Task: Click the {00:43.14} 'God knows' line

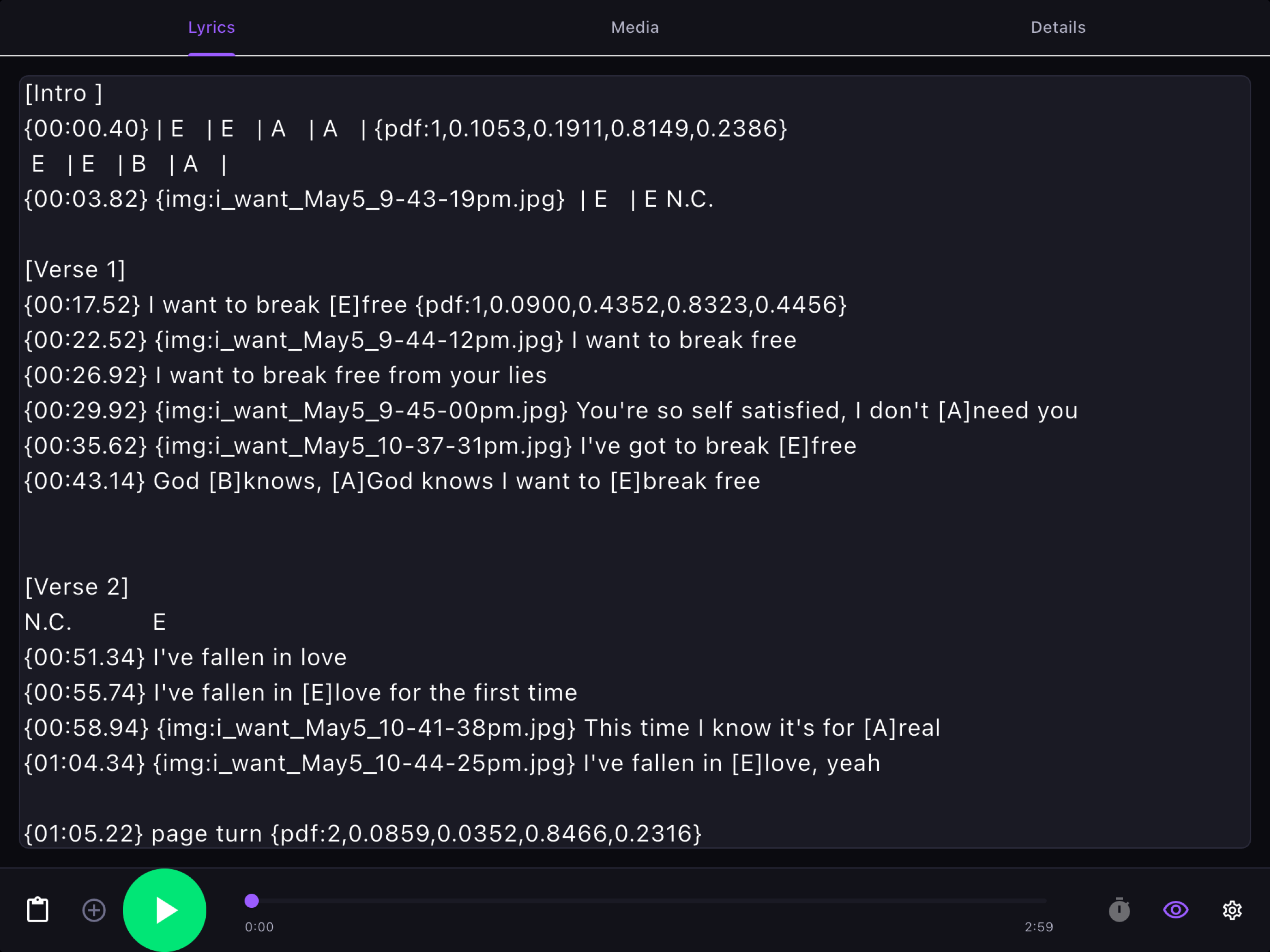Action: point(392,481)
